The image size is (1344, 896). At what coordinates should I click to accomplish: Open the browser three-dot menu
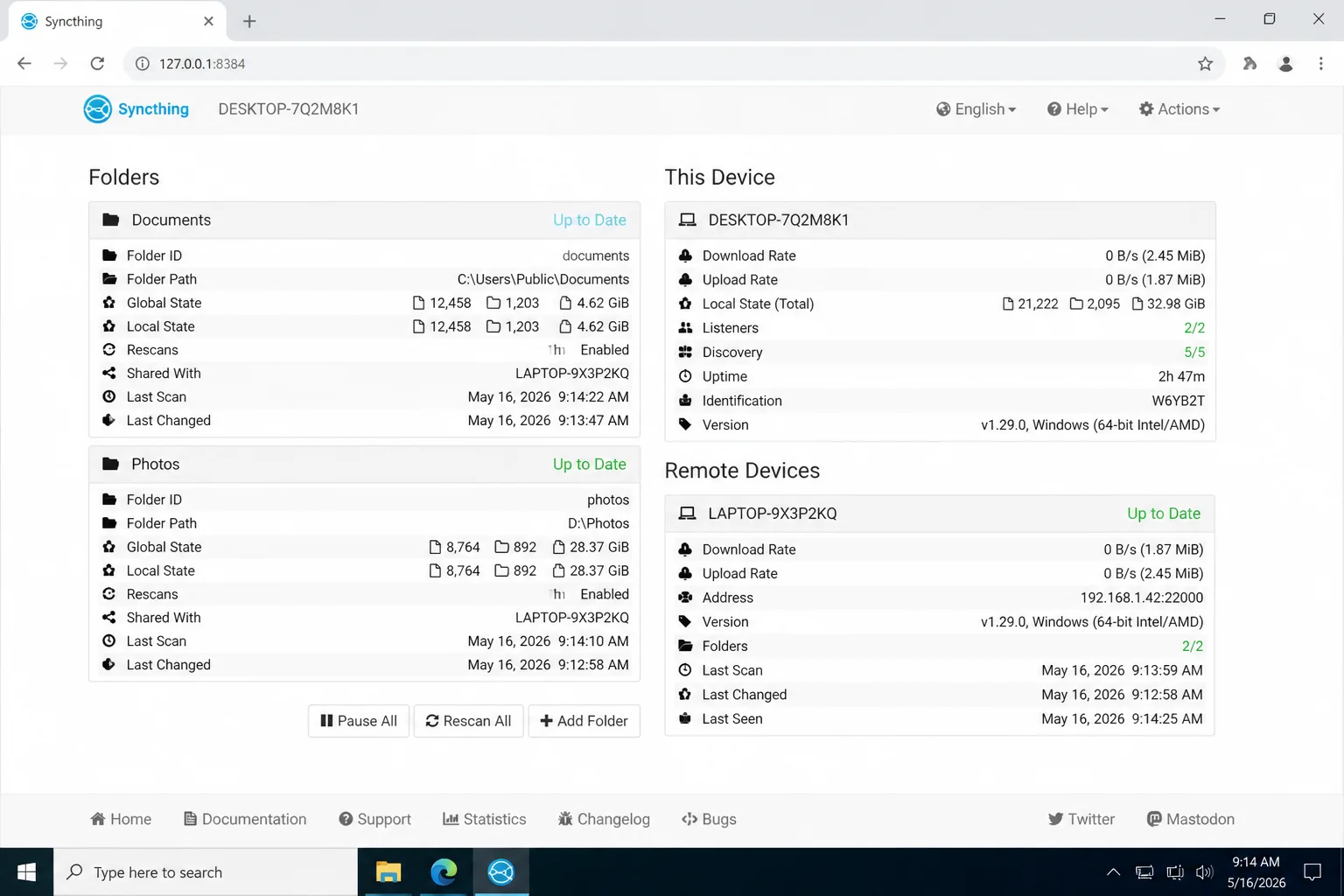tap(1321, 64)
